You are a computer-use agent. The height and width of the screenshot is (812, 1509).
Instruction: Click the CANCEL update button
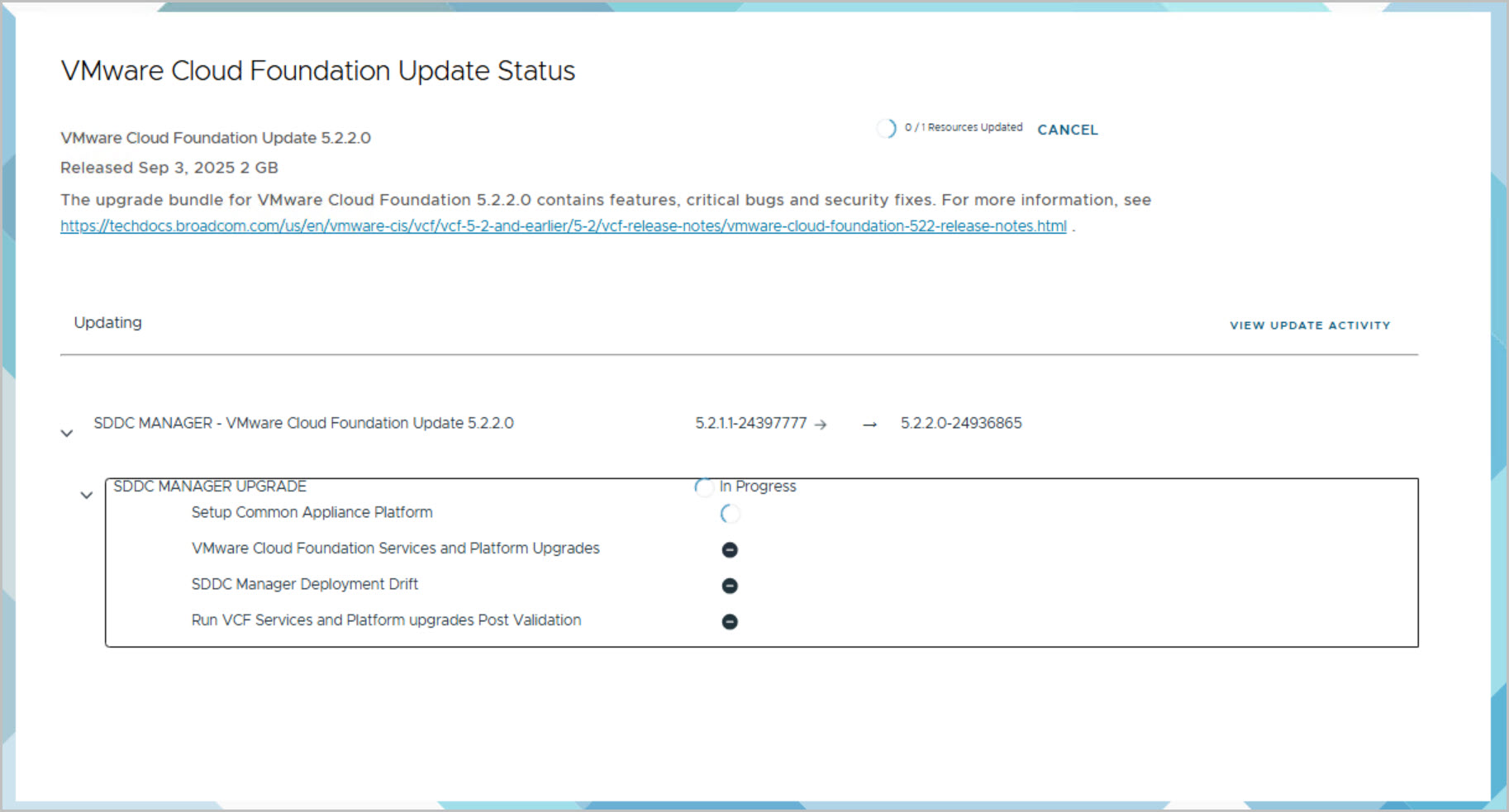[x=1067, y=130]
